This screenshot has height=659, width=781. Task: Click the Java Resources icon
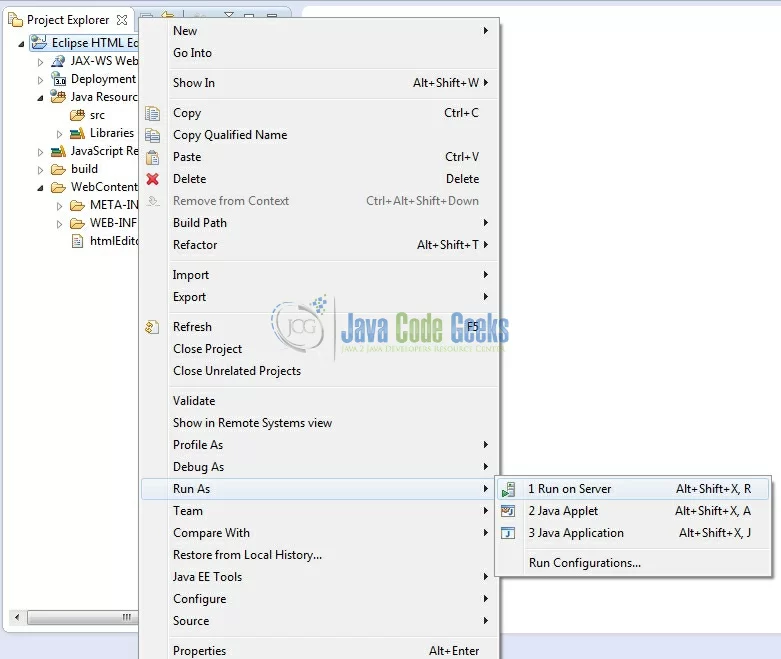pyautogui.click(x=58, y=97)
